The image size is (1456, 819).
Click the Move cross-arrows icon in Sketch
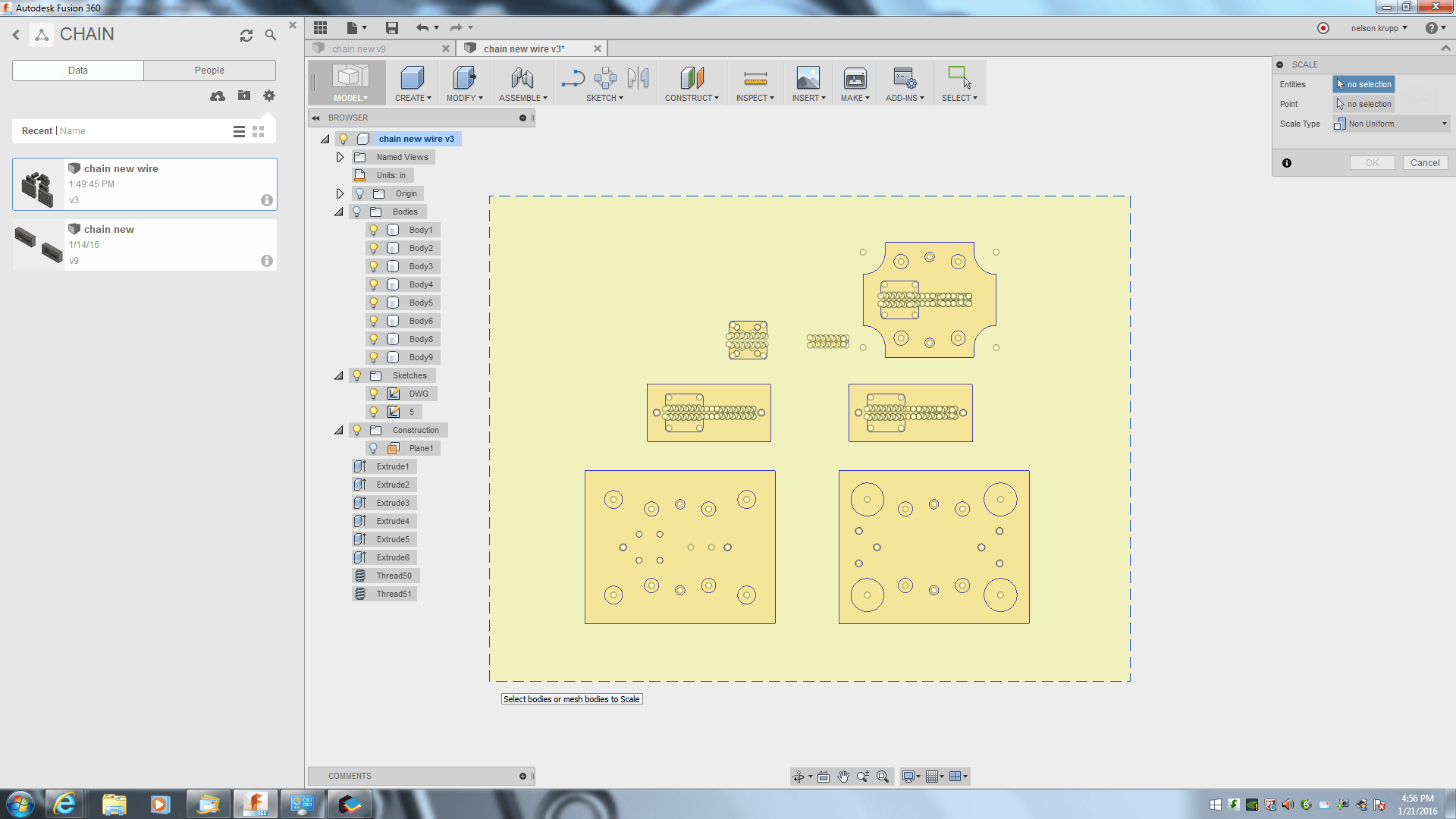click(x=605, y=78)
